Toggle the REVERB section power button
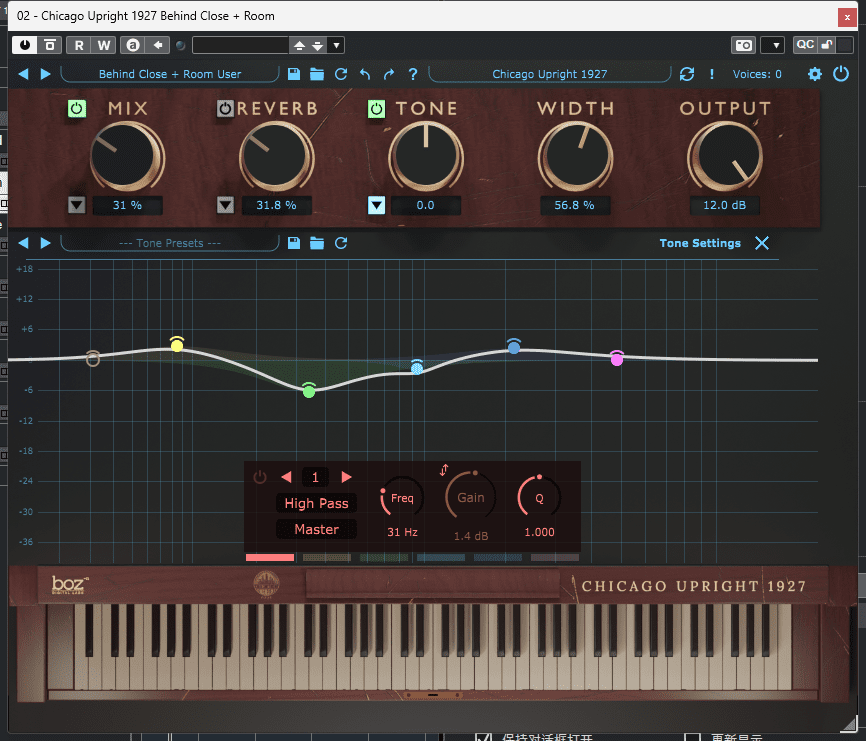This screenshot has width=866, height=741. pos(225,109)
